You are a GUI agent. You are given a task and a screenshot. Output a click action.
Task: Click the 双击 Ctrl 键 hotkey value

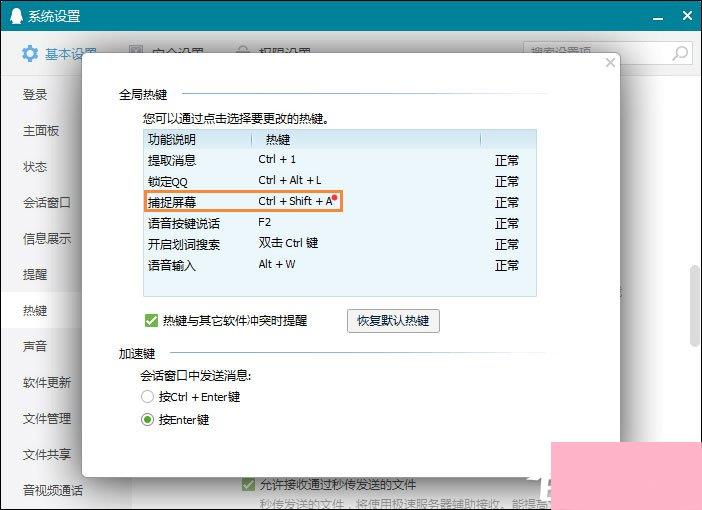[288, 243]
